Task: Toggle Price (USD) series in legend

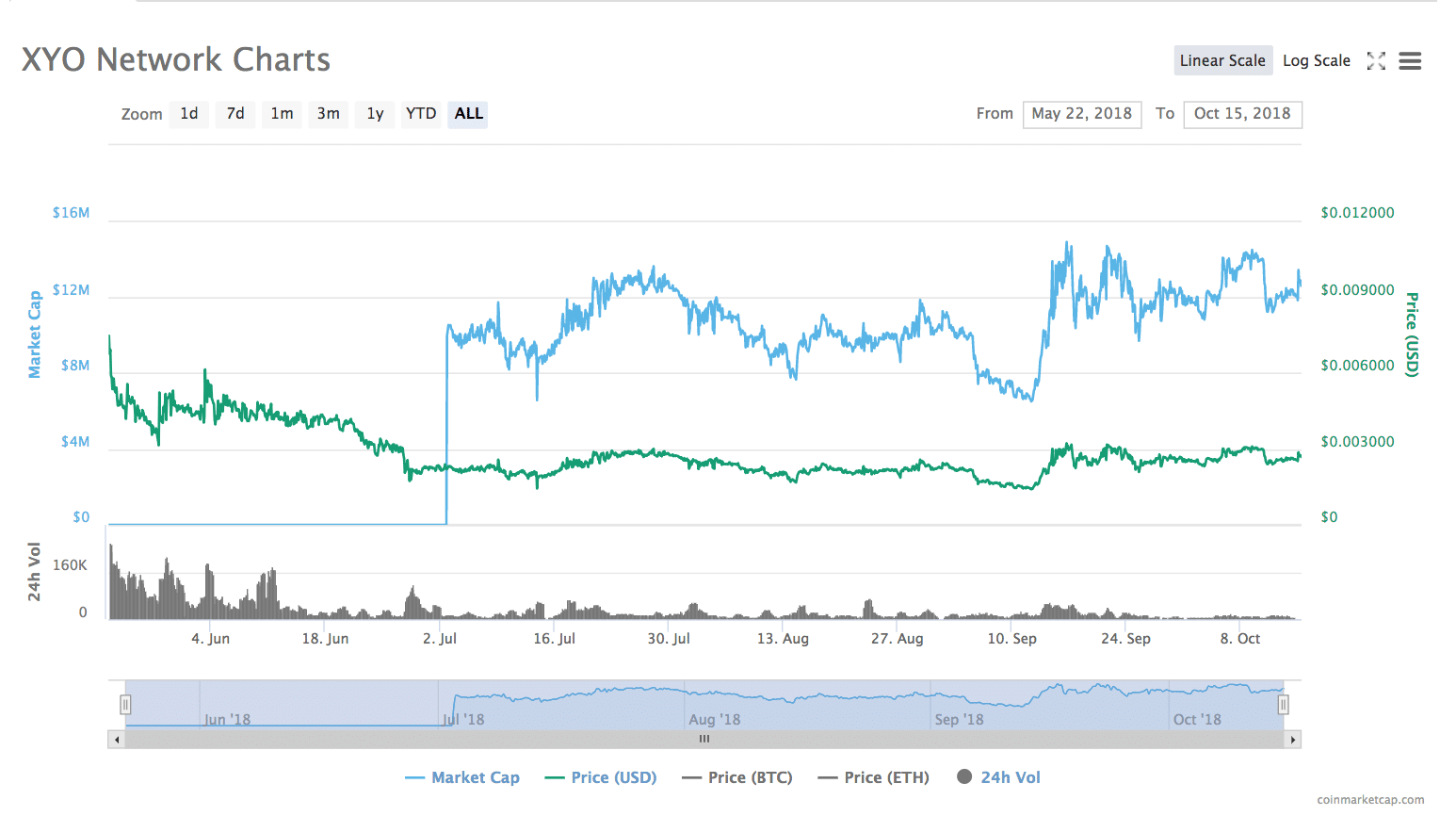Action: coord(601,777)
